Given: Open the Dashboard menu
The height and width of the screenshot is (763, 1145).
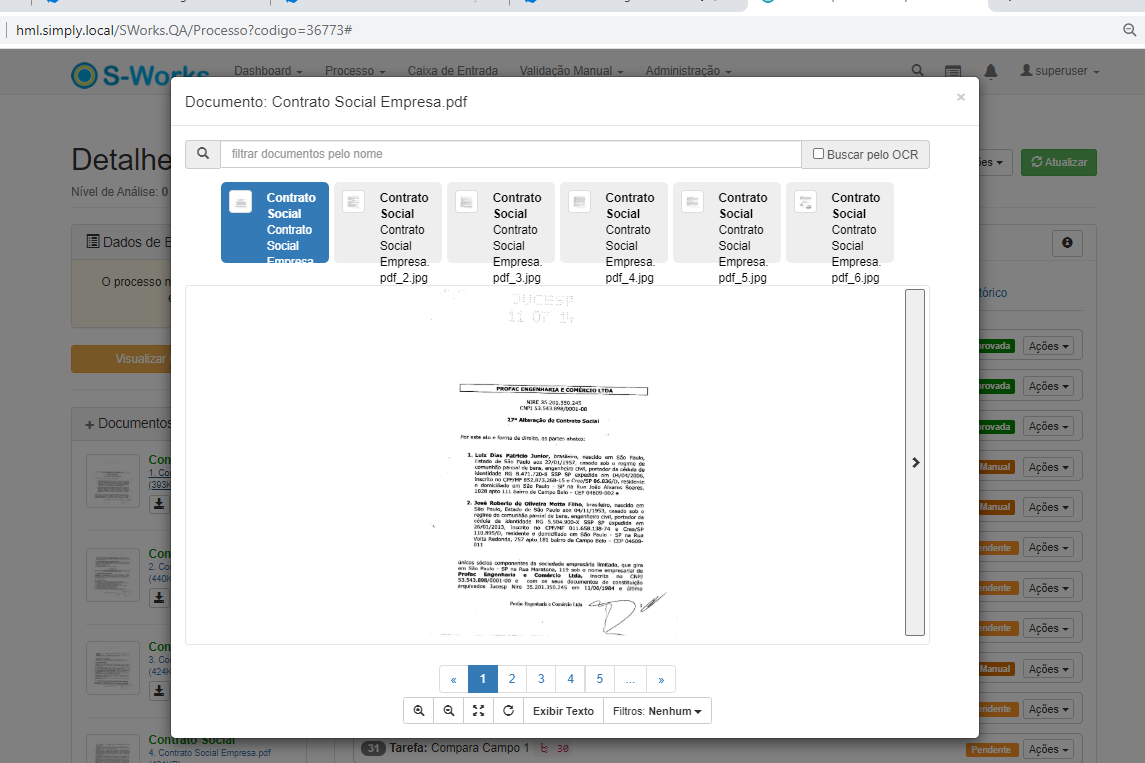Looking at the screenshot, I should click(x=268, y=71).
